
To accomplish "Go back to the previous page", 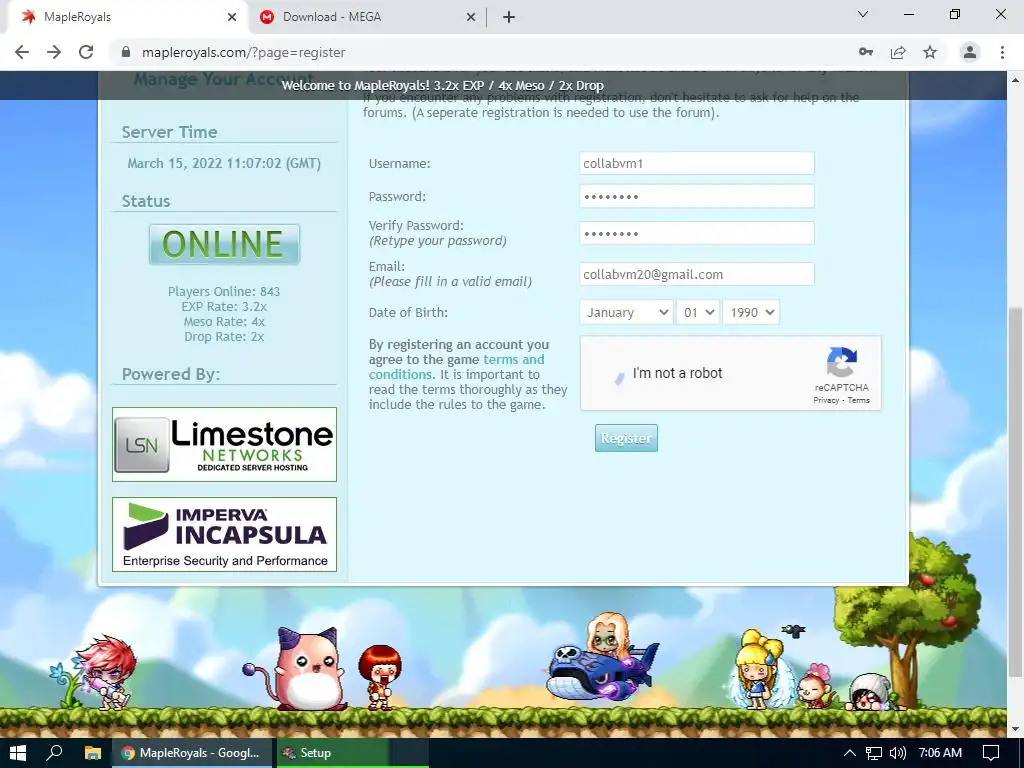I will click(22, 52).
